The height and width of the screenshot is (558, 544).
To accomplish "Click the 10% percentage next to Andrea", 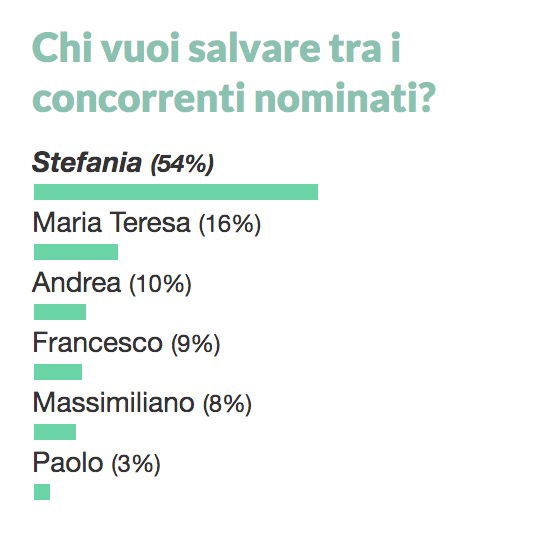I will click(160, 284).
